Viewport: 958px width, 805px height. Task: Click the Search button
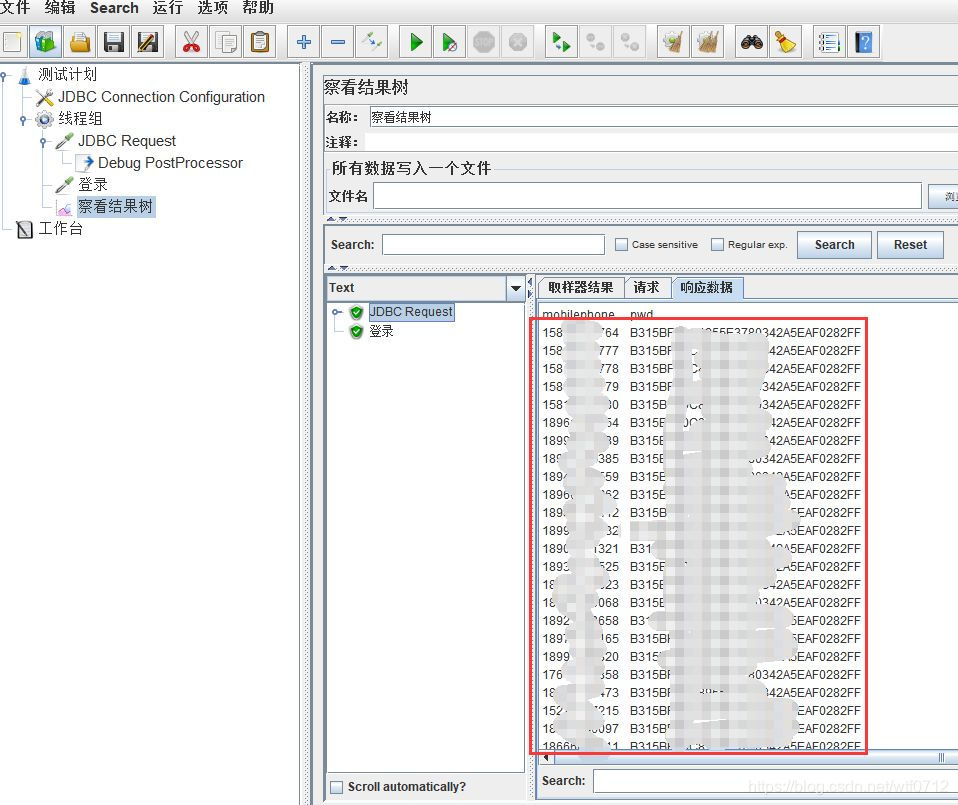click(x=834, y=245)
